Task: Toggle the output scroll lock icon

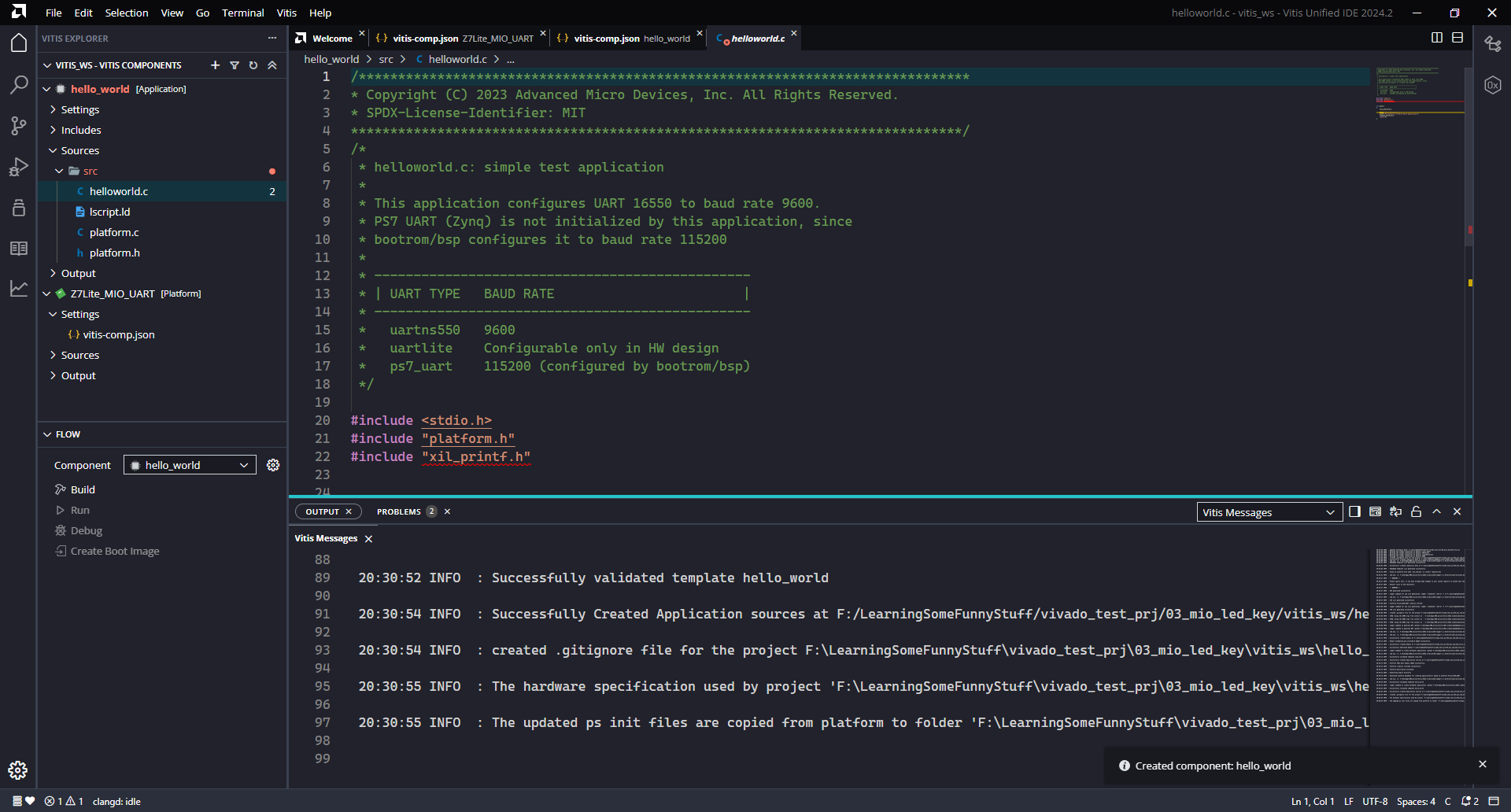Action: coord(1416,511)
